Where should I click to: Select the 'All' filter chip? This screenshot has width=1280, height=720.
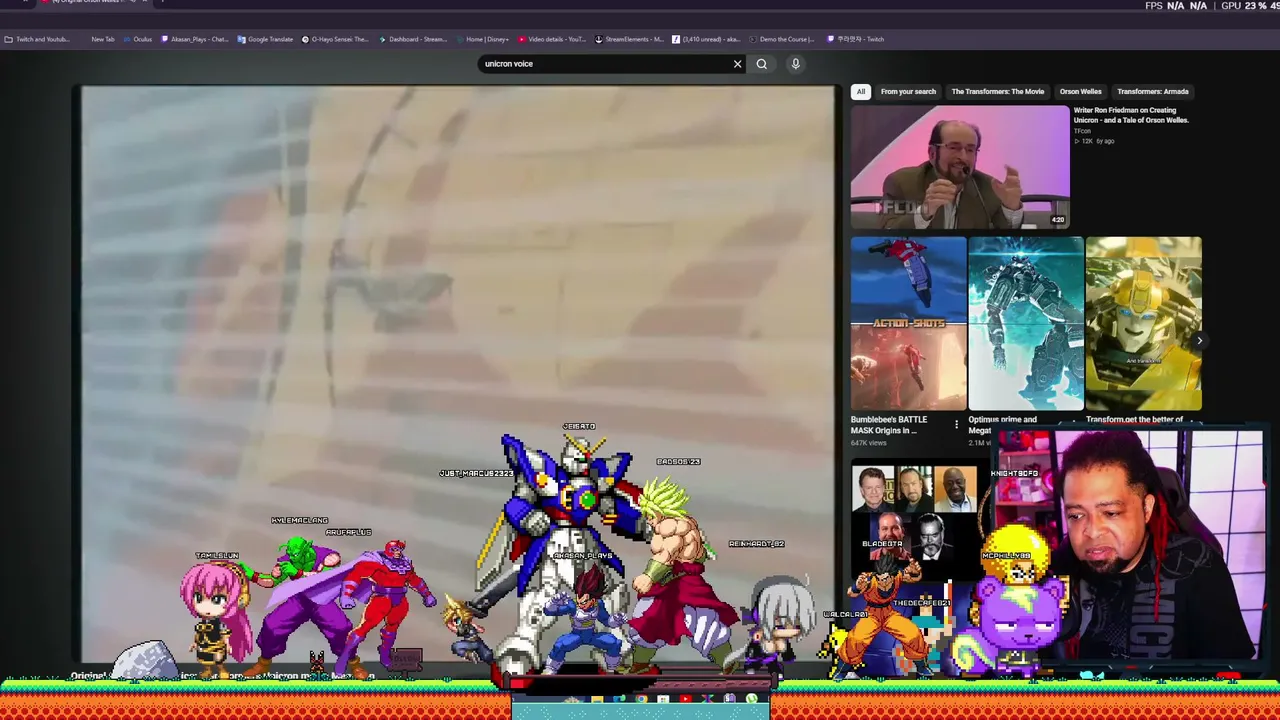(860, 92)
